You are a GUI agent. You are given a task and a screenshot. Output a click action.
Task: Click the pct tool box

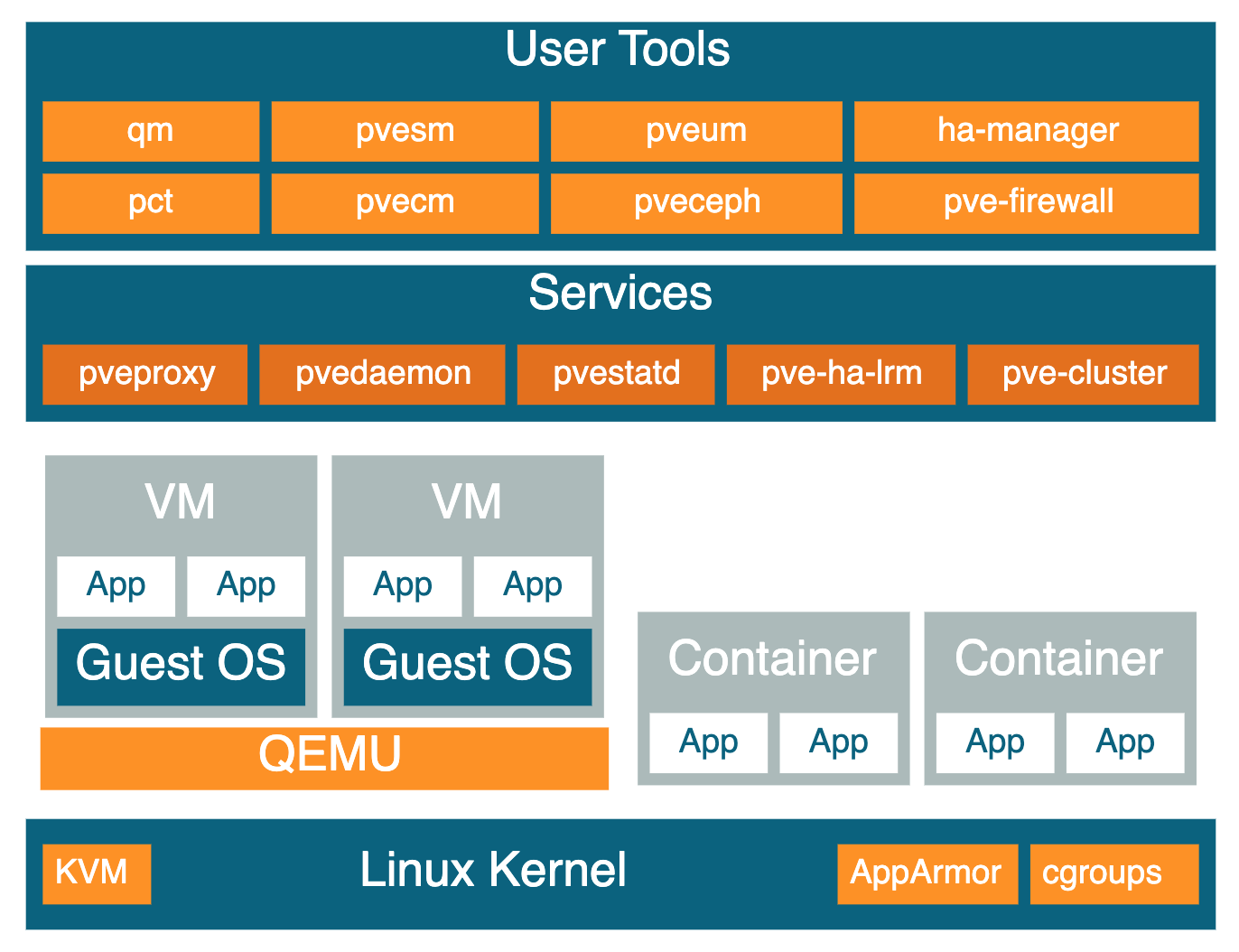(x=151, y=203)
